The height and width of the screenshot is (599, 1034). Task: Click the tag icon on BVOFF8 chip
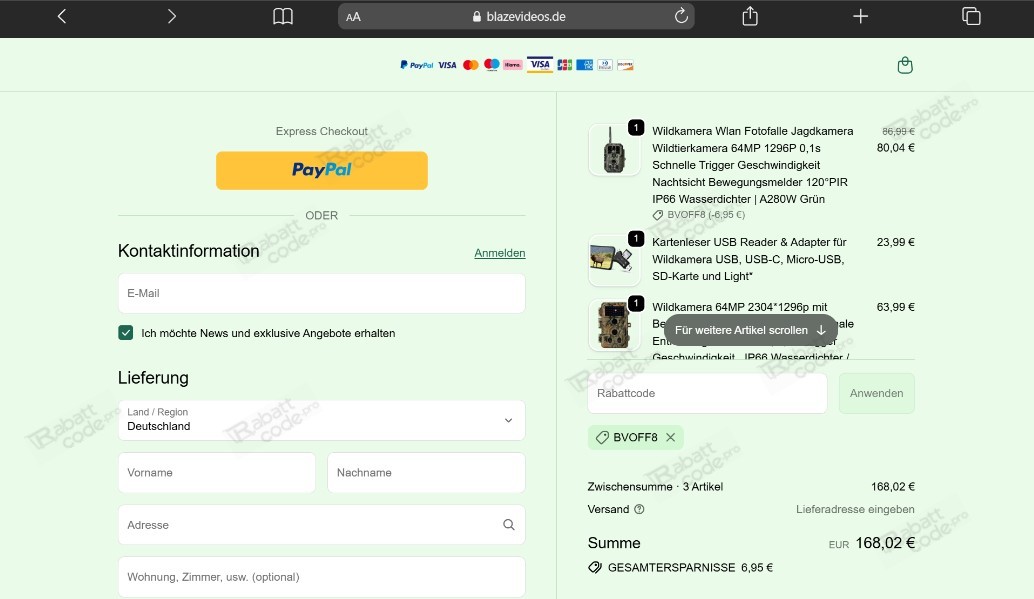pos(601,437)
